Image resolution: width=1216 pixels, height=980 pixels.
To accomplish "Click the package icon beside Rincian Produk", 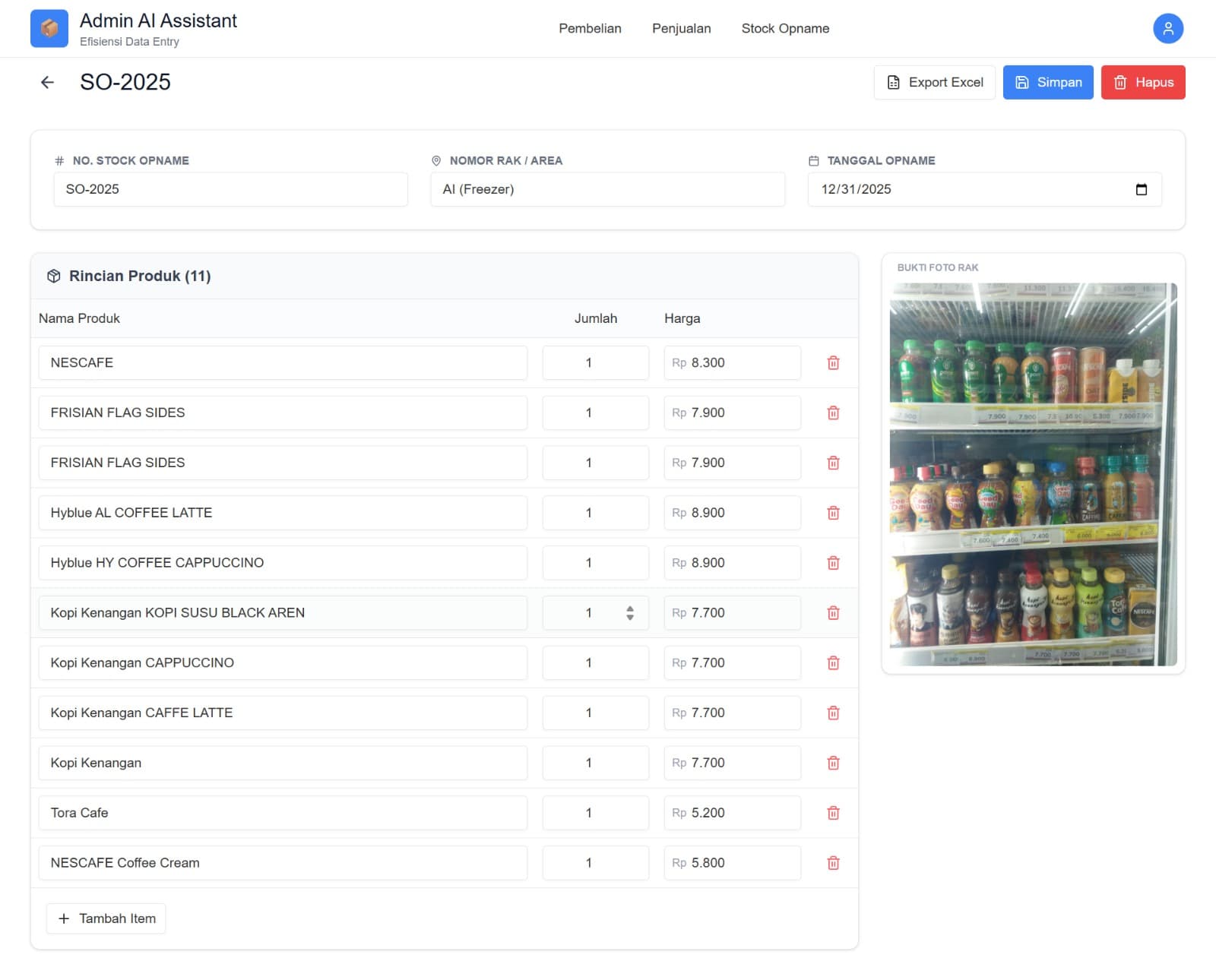I will click(53, 277).
